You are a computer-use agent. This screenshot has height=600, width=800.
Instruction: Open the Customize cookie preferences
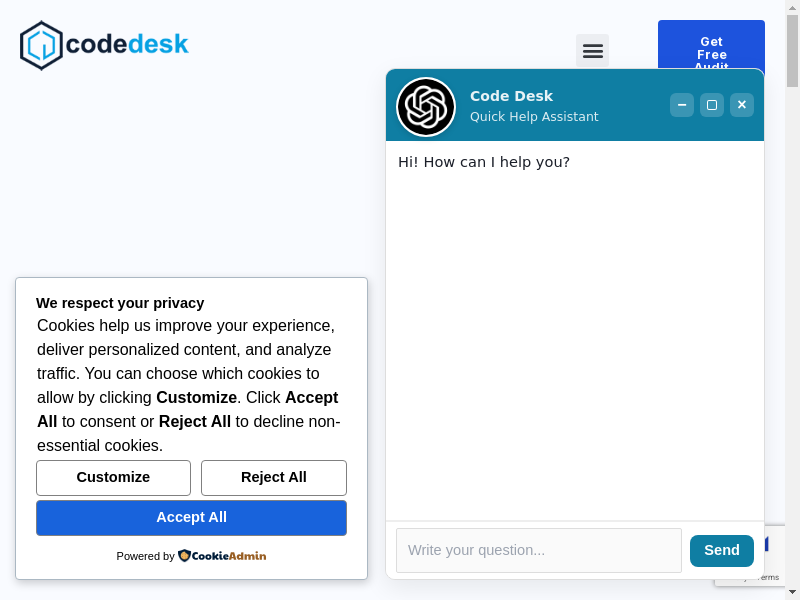pos(113,478)
